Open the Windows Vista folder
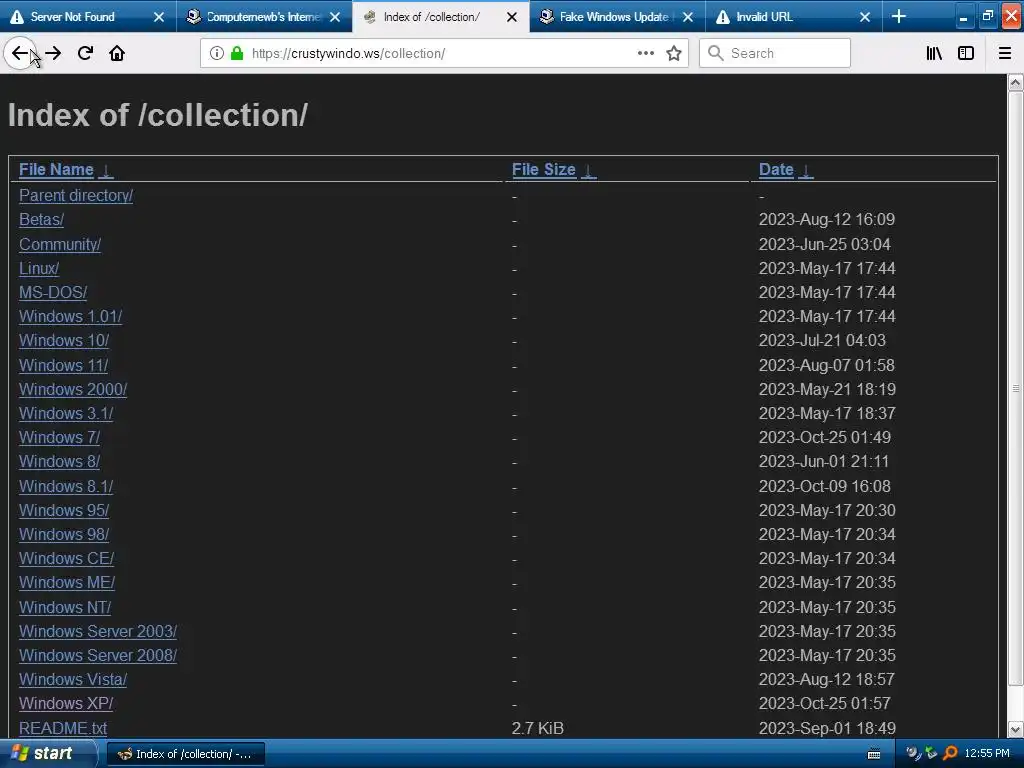Viewport: 1024px width, 768px height. coord(73,680)
